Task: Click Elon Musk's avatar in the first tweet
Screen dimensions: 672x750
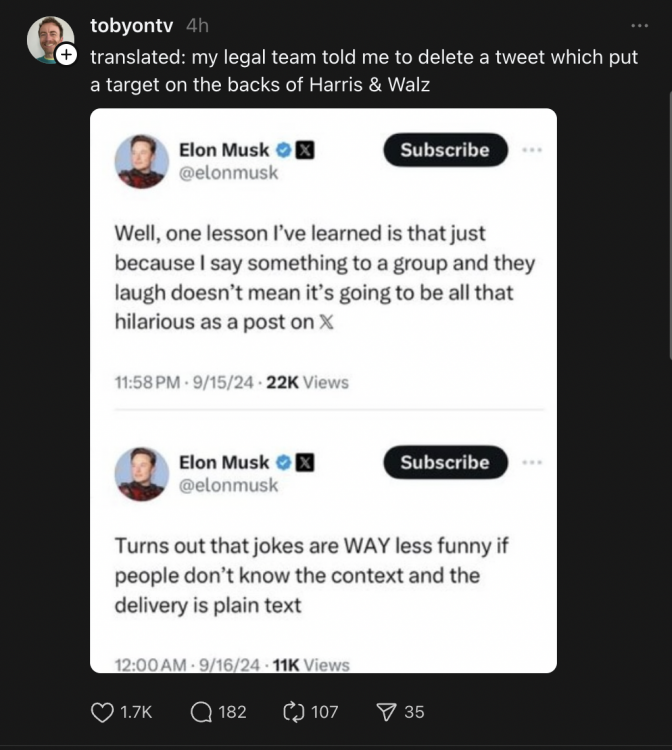Action: click(x=141, y=161)
